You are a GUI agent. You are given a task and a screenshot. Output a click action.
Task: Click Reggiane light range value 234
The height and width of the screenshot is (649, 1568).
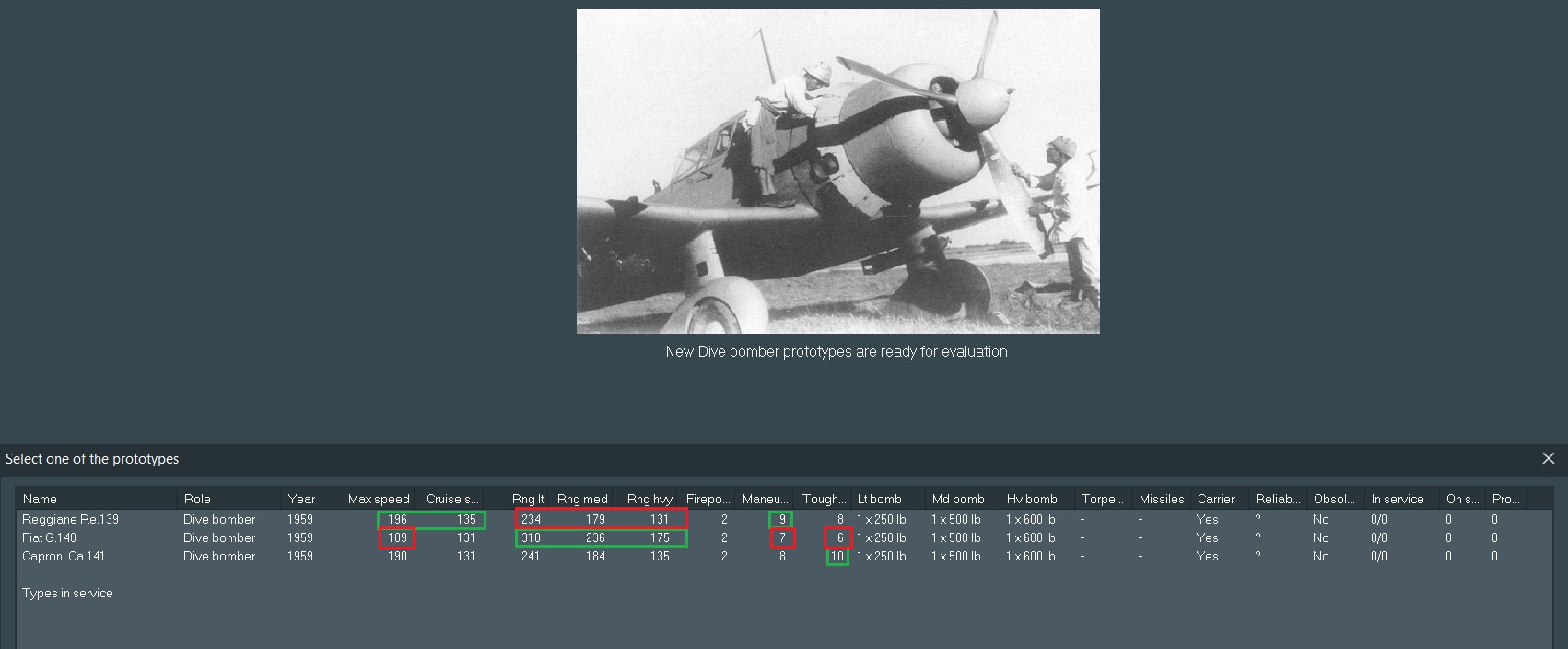pos(531,519)
